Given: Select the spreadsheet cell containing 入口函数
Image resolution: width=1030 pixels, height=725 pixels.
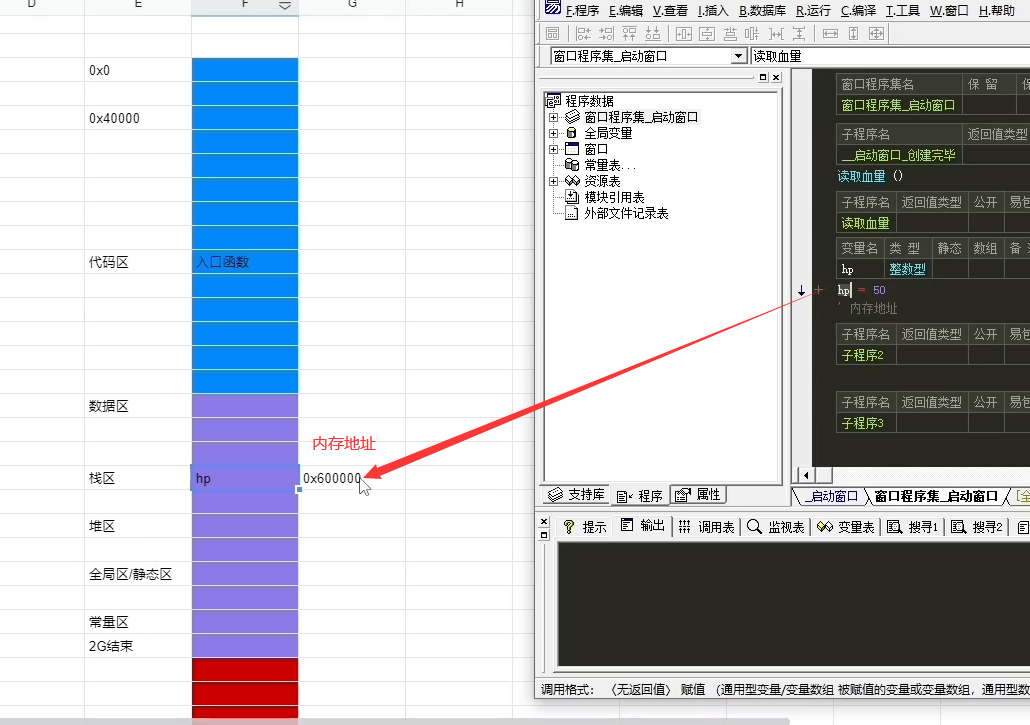Looking at the screenshot, I should [245, 262].
